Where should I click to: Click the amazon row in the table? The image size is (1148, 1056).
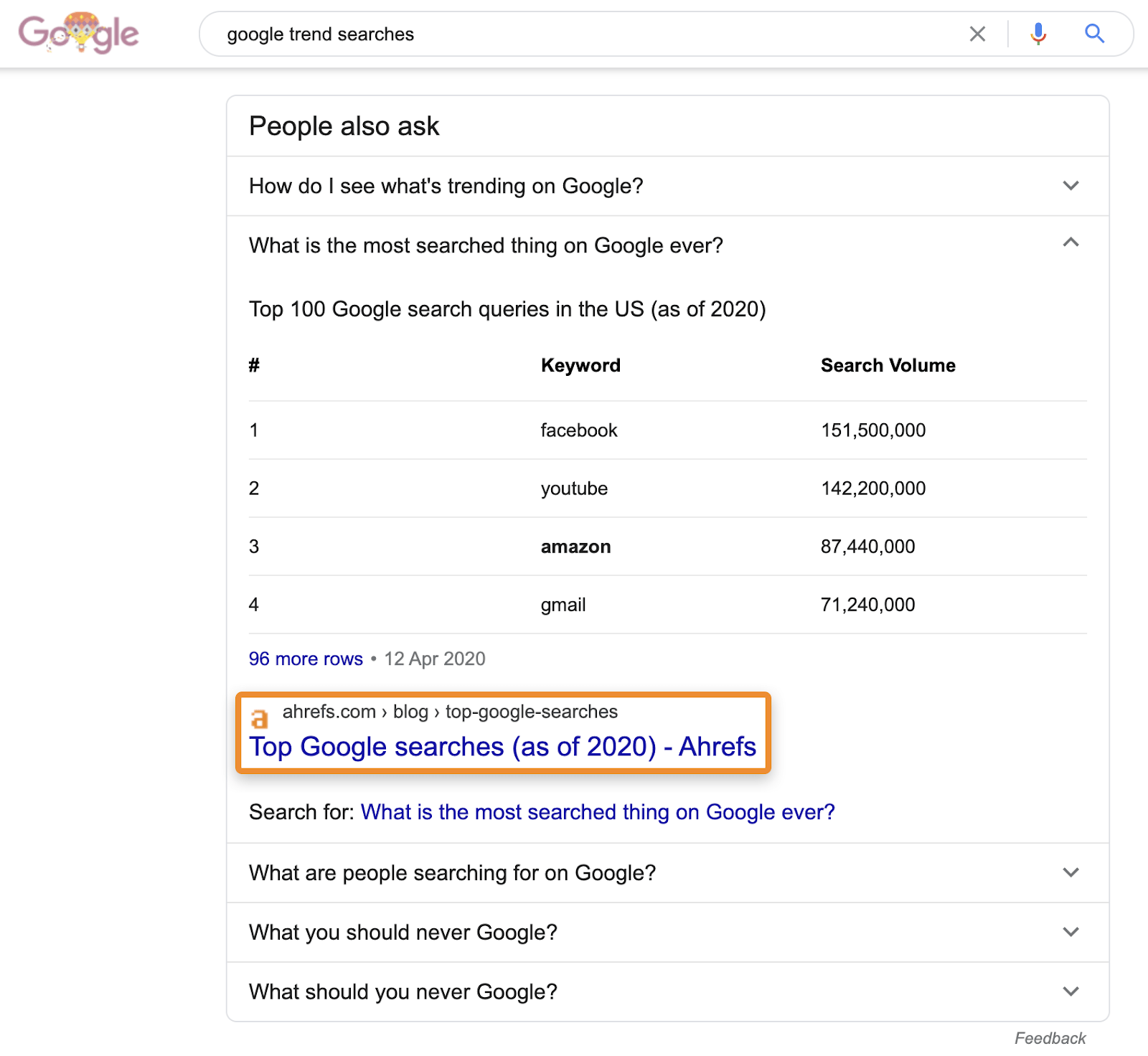coord(575,546)
